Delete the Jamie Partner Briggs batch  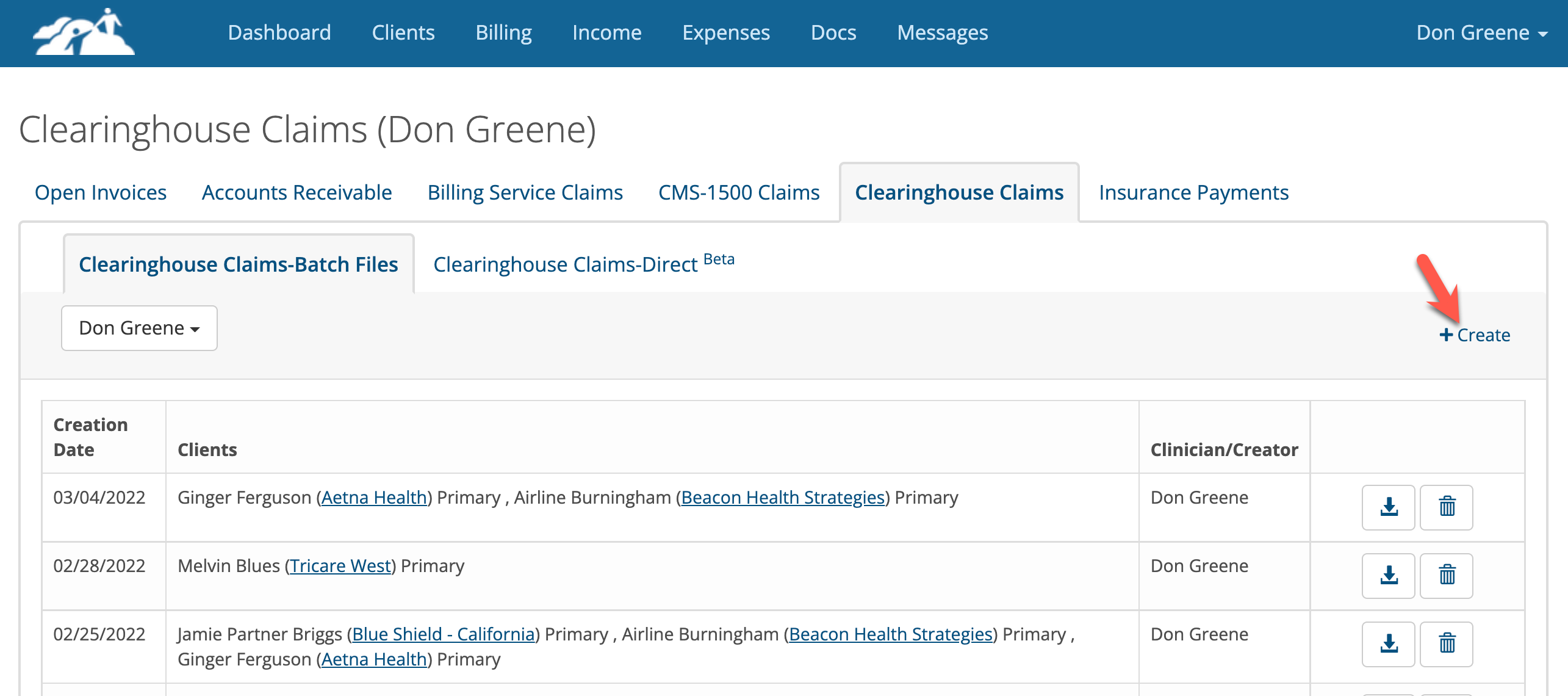(1447, 644)
